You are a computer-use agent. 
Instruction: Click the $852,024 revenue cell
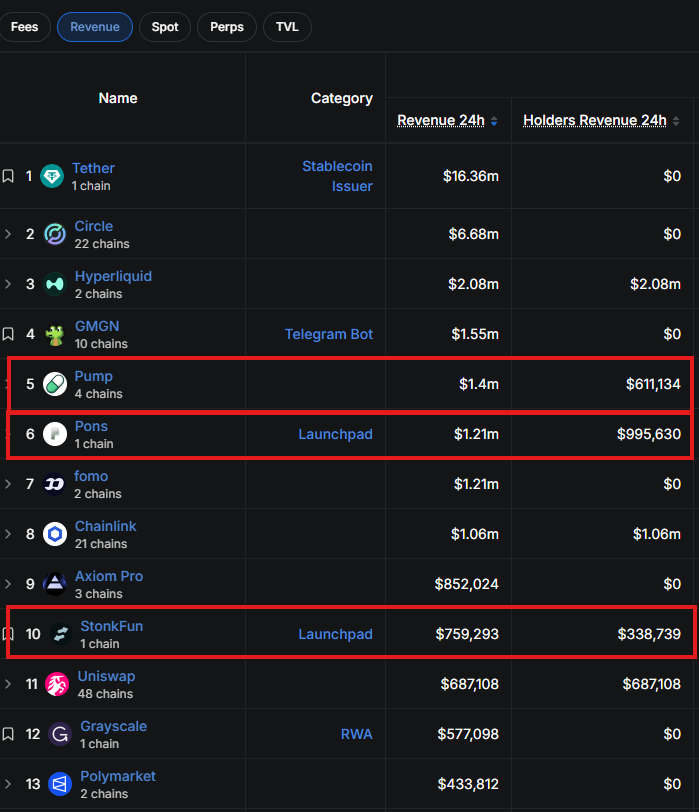click(467, 584)
